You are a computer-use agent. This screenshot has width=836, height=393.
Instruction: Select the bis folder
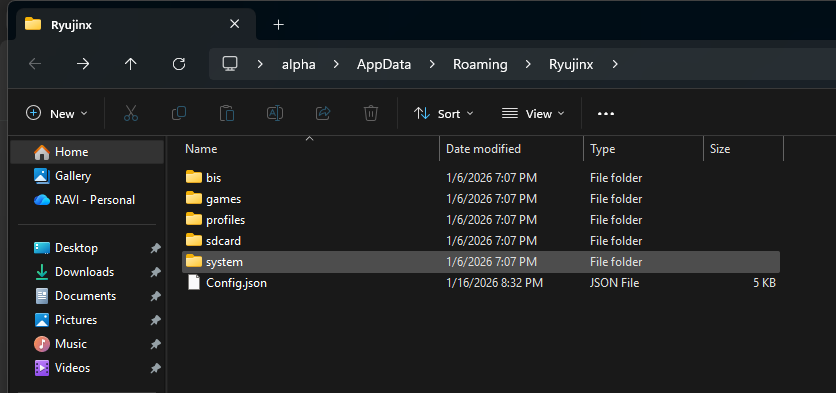[480, 178]
